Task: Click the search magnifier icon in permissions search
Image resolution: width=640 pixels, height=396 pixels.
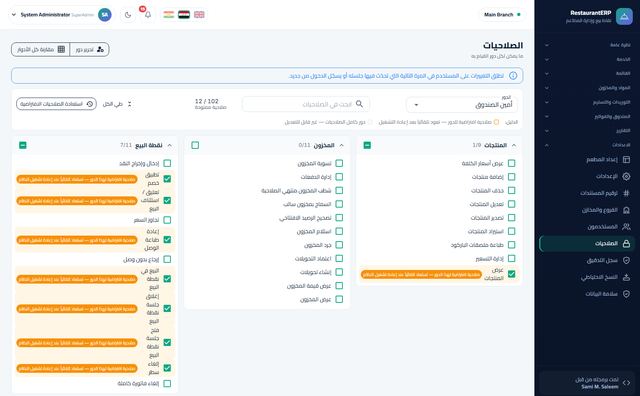Action: point(359,104)
